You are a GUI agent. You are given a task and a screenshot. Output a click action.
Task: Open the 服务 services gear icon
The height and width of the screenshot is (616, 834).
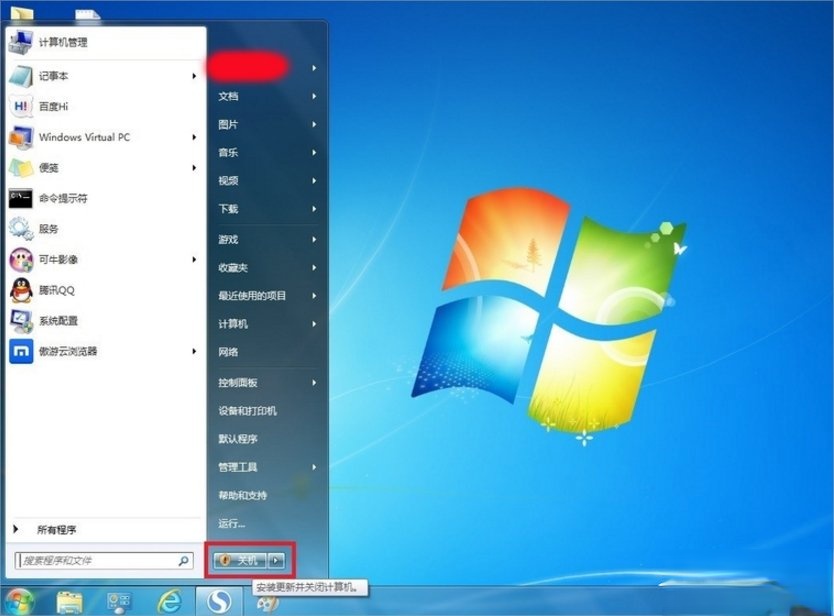(x=21, y=229)
